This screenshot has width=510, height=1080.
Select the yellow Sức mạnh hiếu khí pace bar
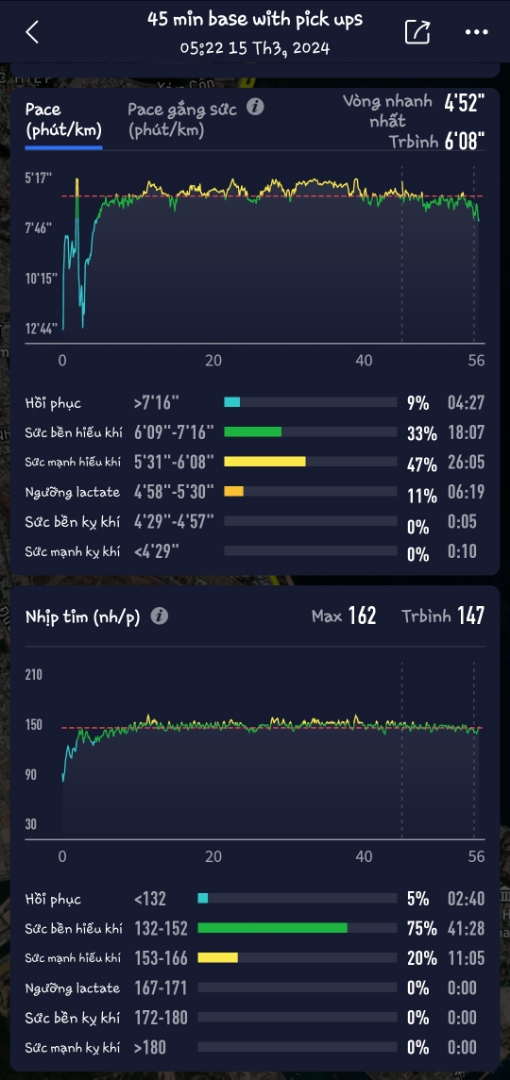pos(265,461)
